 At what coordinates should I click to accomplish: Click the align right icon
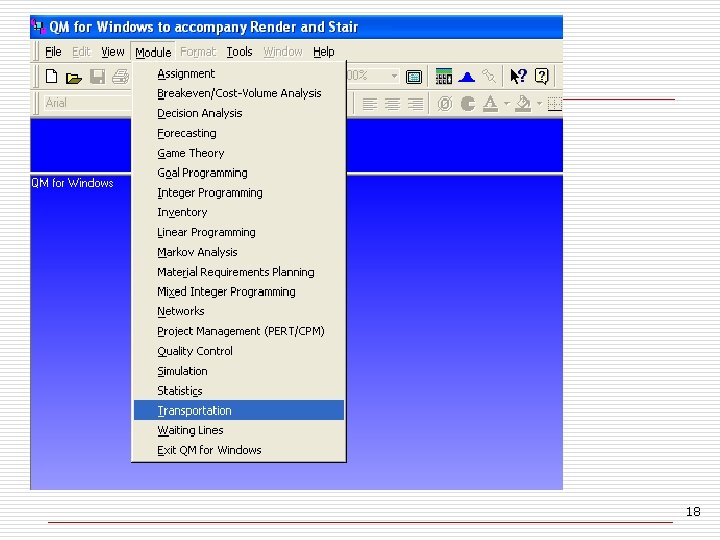415,104
